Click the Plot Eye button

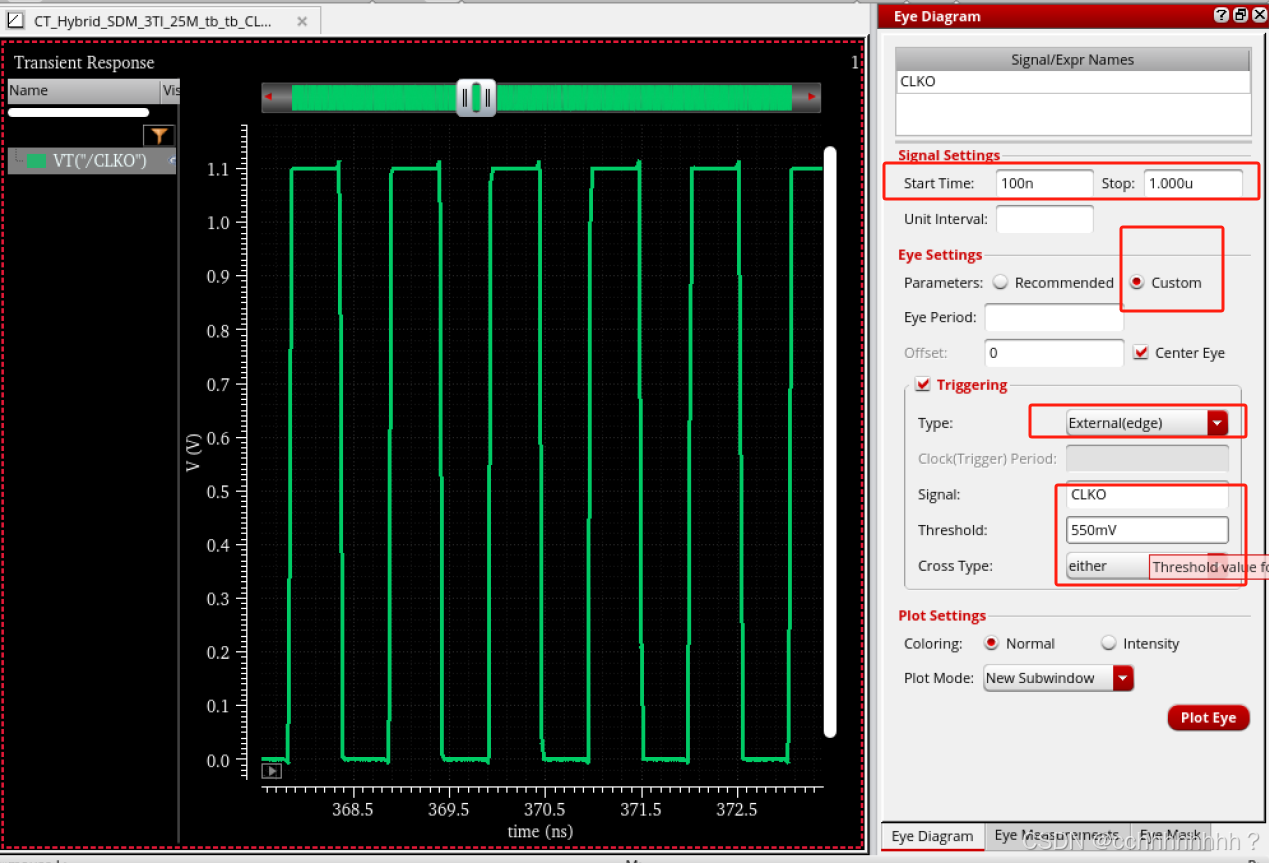[x=1208, y=718]
